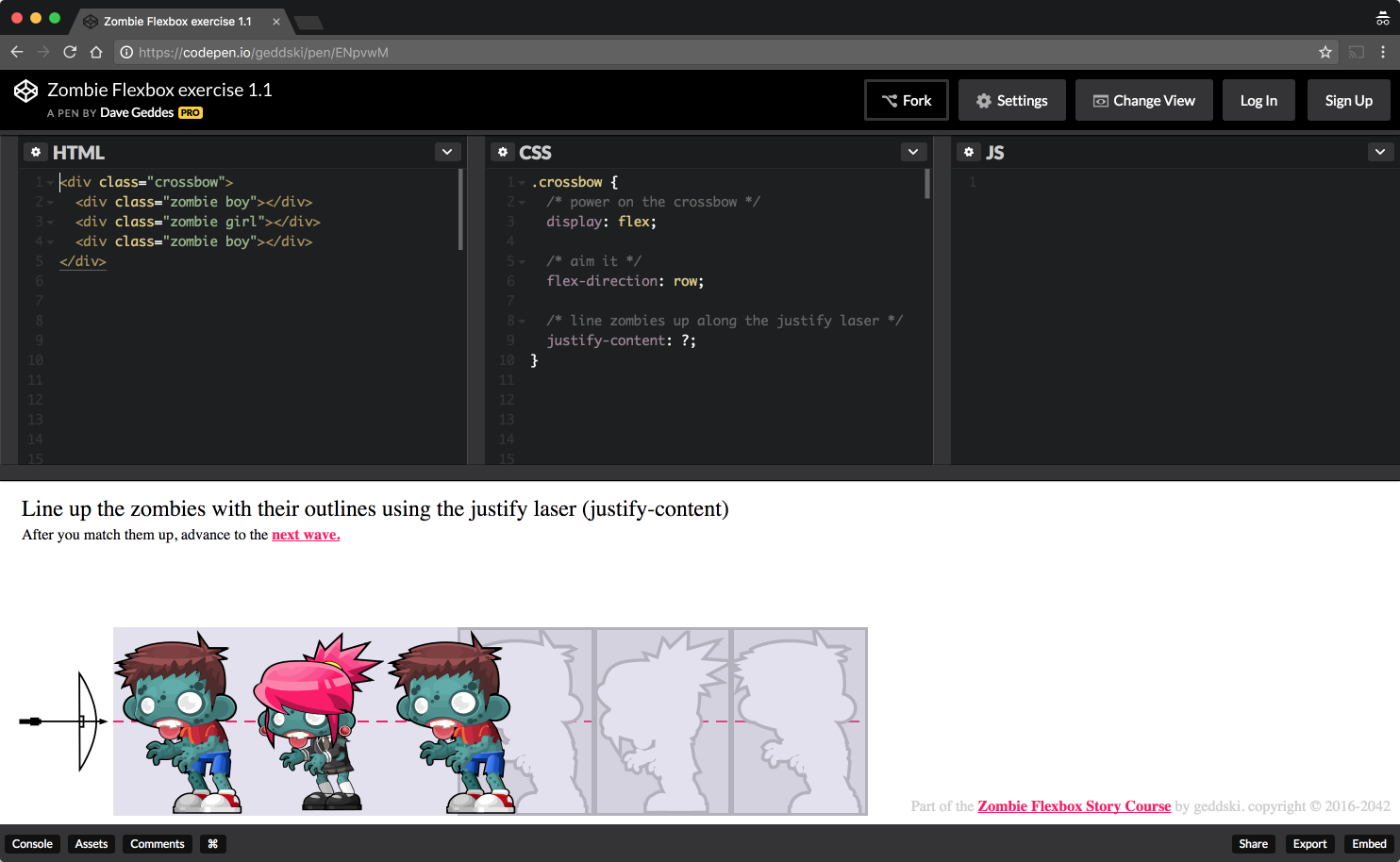Click the HTML editor scrollbar
This screenshot has width=1400, height=862.
pyautogui.click(x=460, y=209)
